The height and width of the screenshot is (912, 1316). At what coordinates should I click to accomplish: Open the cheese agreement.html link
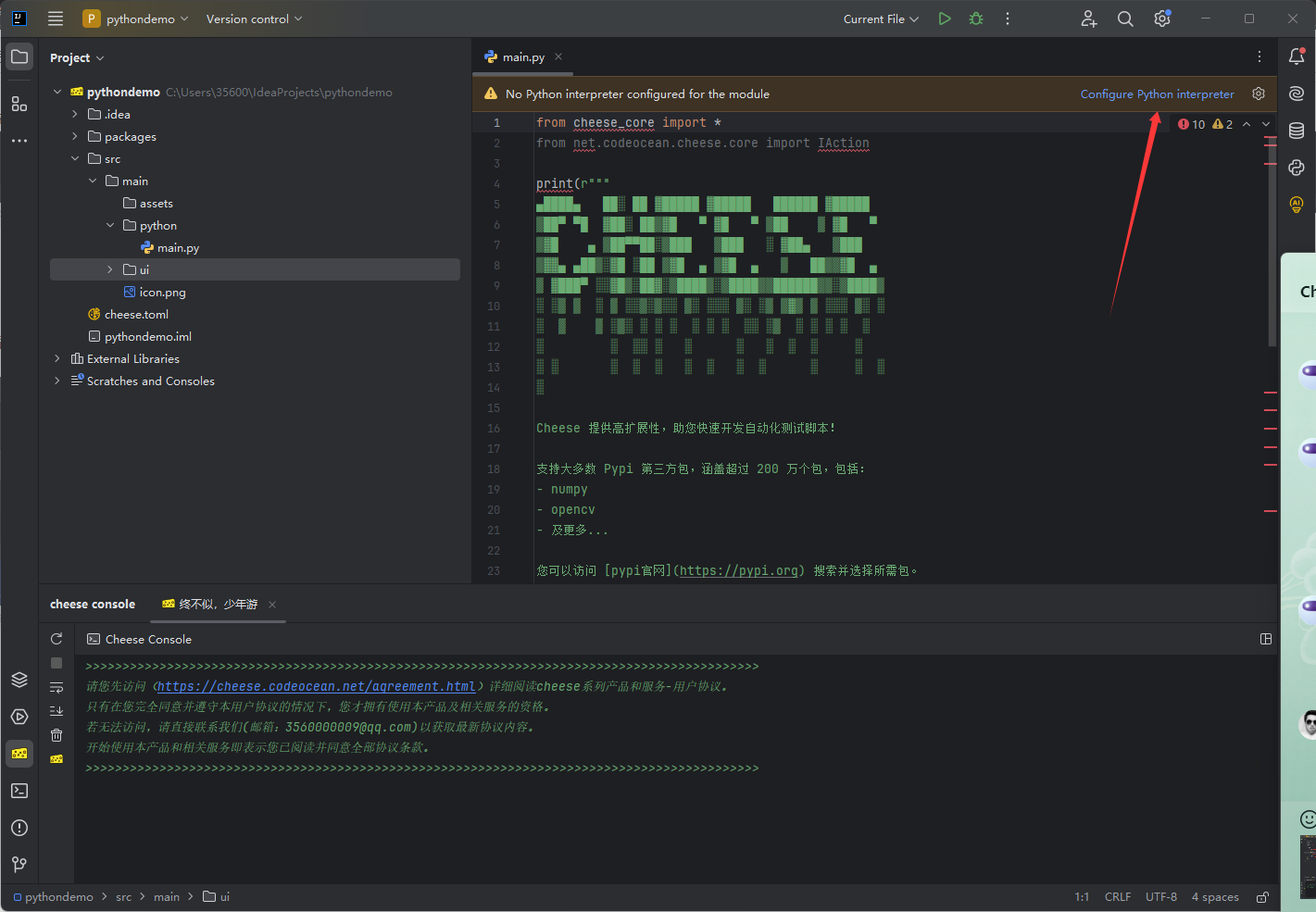316,686
